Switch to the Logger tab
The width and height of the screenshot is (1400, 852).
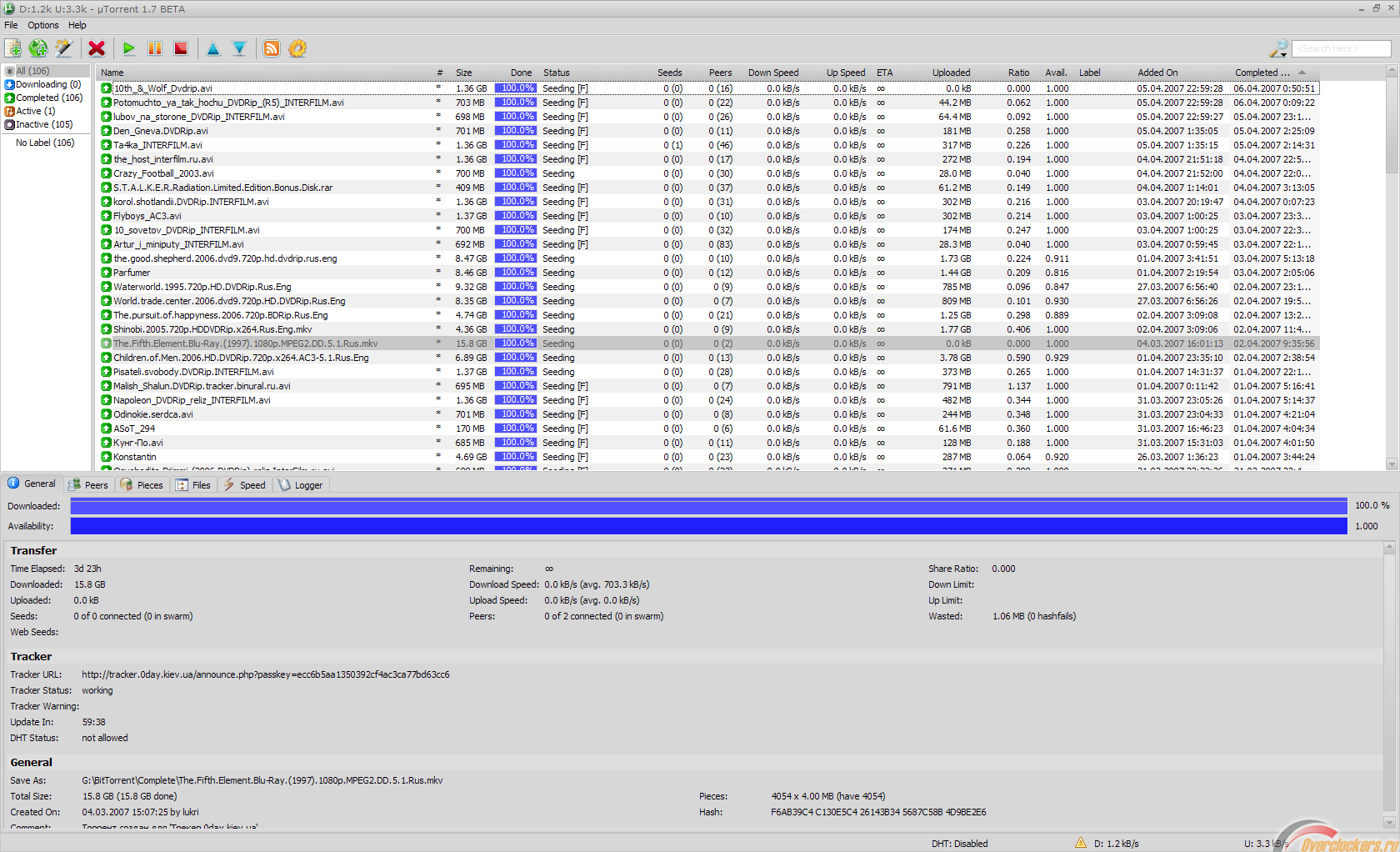pos(301,485)
